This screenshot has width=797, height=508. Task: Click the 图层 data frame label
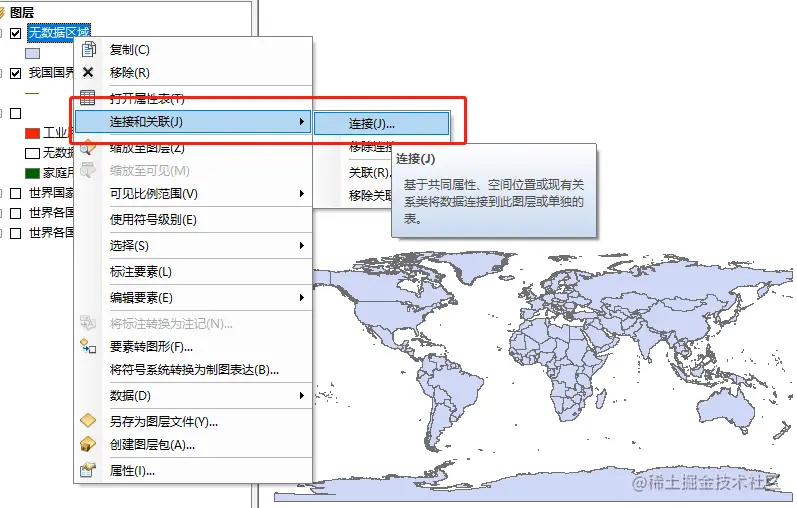pos(22,12)
